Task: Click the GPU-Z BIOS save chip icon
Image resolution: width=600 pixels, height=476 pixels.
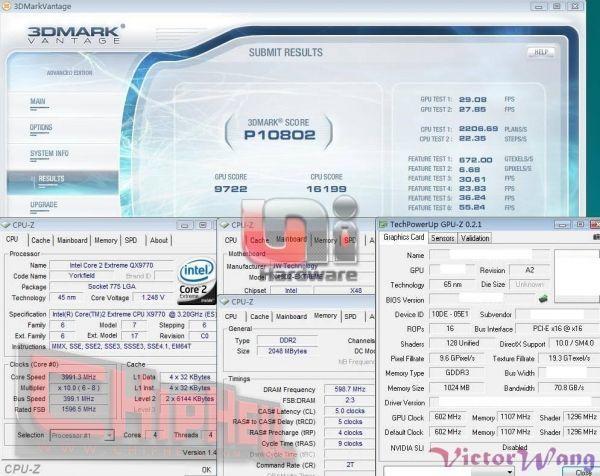Action: click(543, 297)
